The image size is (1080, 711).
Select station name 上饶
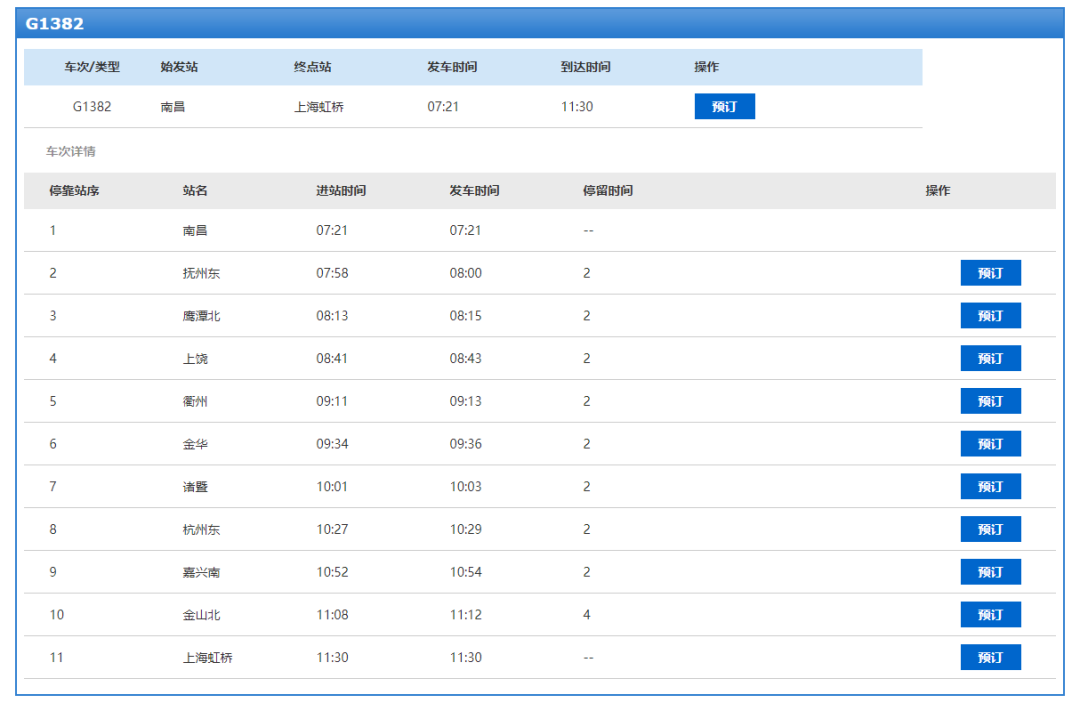(x=195, y=359)
